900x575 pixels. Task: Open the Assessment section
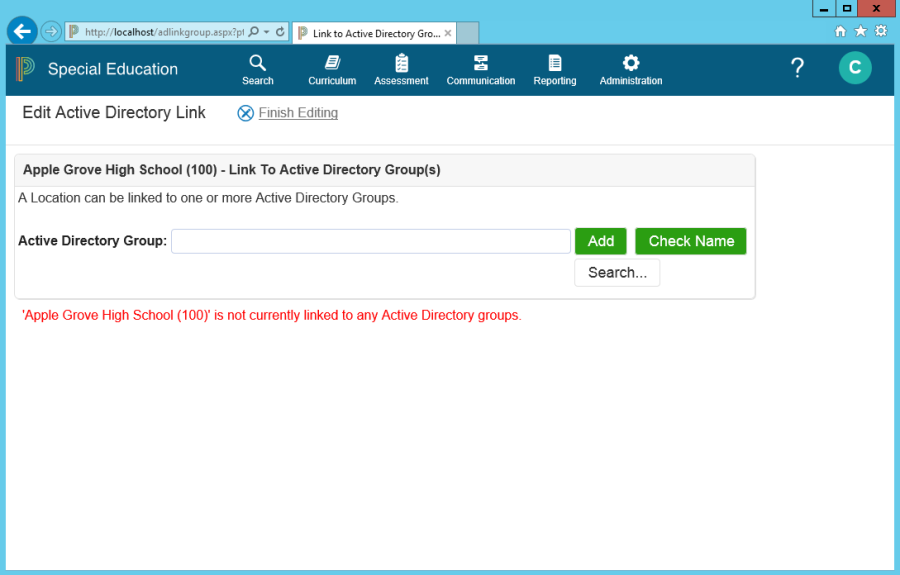coord(401,69)
